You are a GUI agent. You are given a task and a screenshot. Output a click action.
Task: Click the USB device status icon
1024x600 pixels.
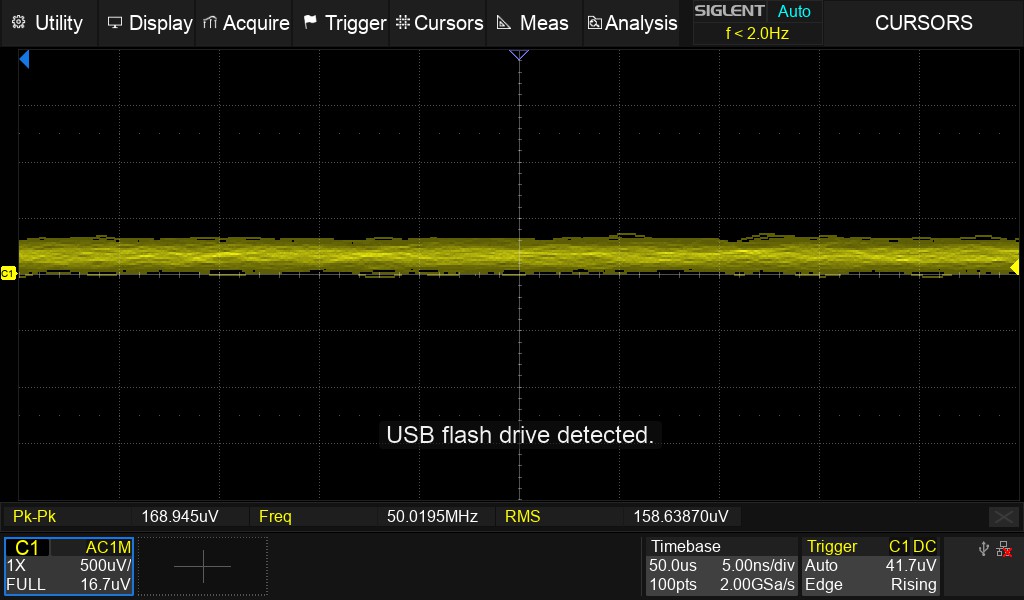click(x=983, y=549)
